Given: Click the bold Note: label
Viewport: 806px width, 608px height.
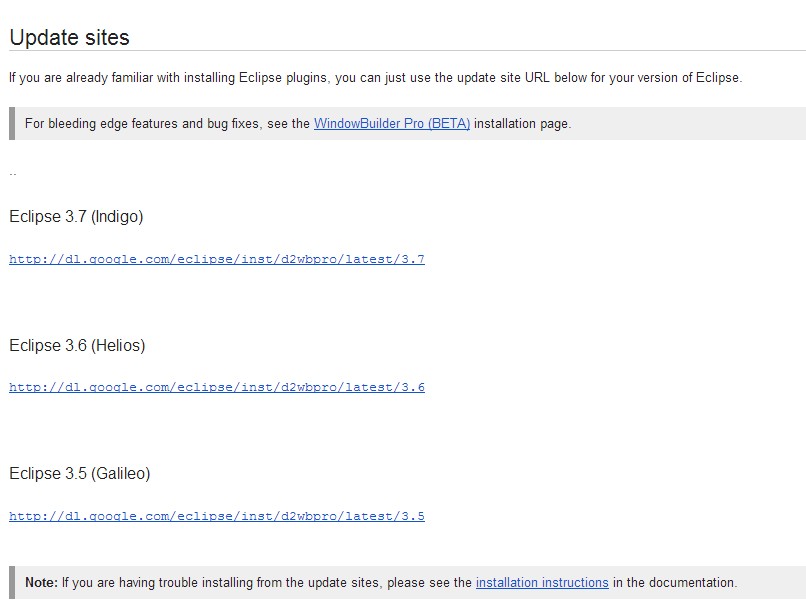Looking at the screenshot, I should 42,582.
